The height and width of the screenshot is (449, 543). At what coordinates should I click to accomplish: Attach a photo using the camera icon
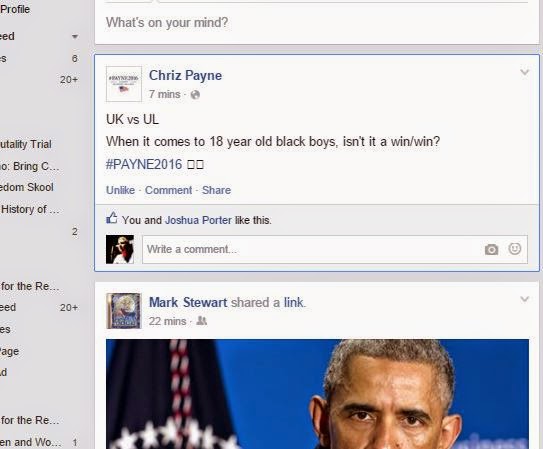coord(491,249)
